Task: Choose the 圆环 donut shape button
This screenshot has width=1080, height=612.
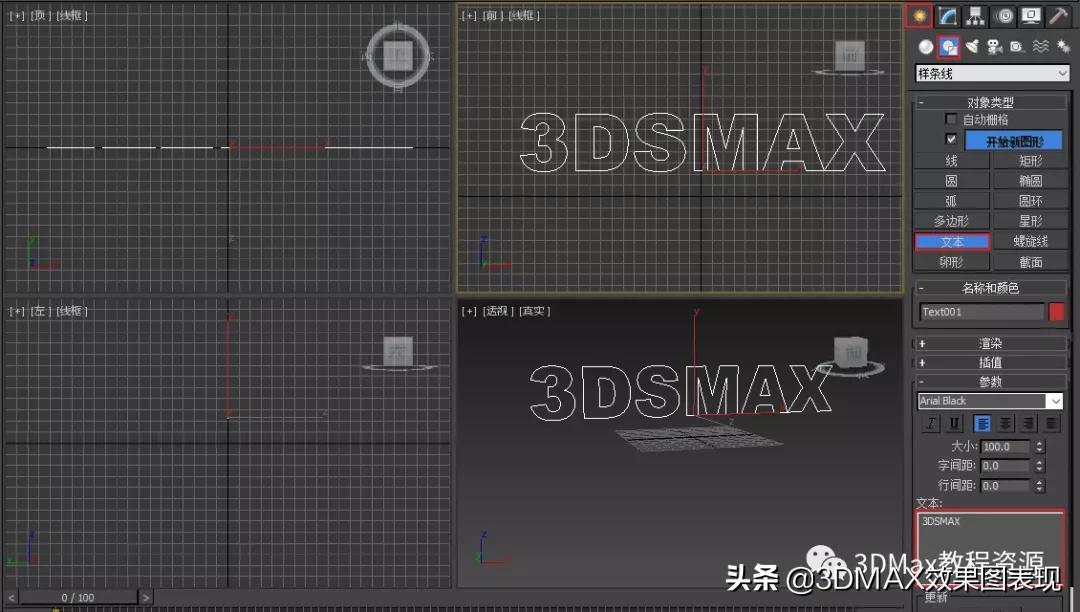Action: [1030, 201]
